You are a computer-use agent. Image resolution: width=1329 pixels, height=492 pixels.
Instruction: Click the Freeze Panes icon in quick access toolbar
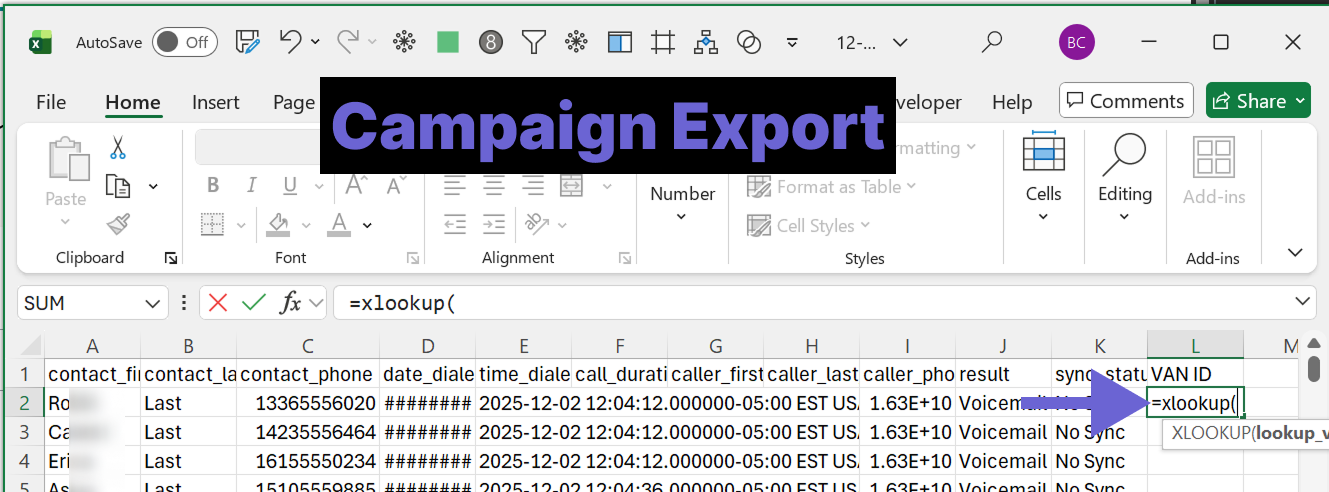coord(620,42)
